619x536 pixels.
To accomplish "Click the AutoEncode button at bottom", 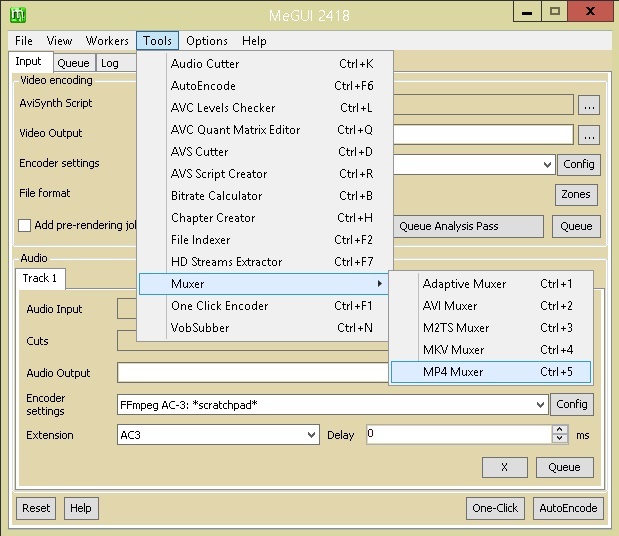I will (567, 508).
